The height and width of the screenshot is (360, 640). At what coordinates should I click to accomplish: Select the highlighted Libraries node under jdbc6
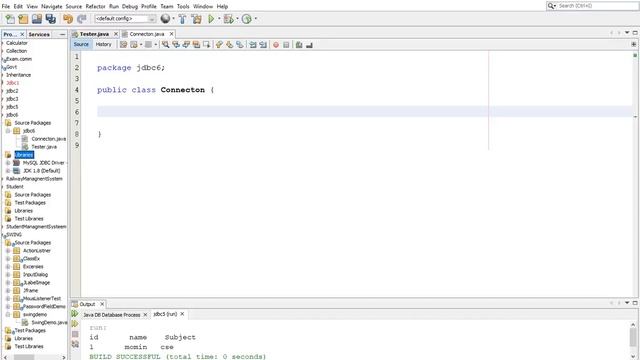pyautogui.click(x=24, y=155)
